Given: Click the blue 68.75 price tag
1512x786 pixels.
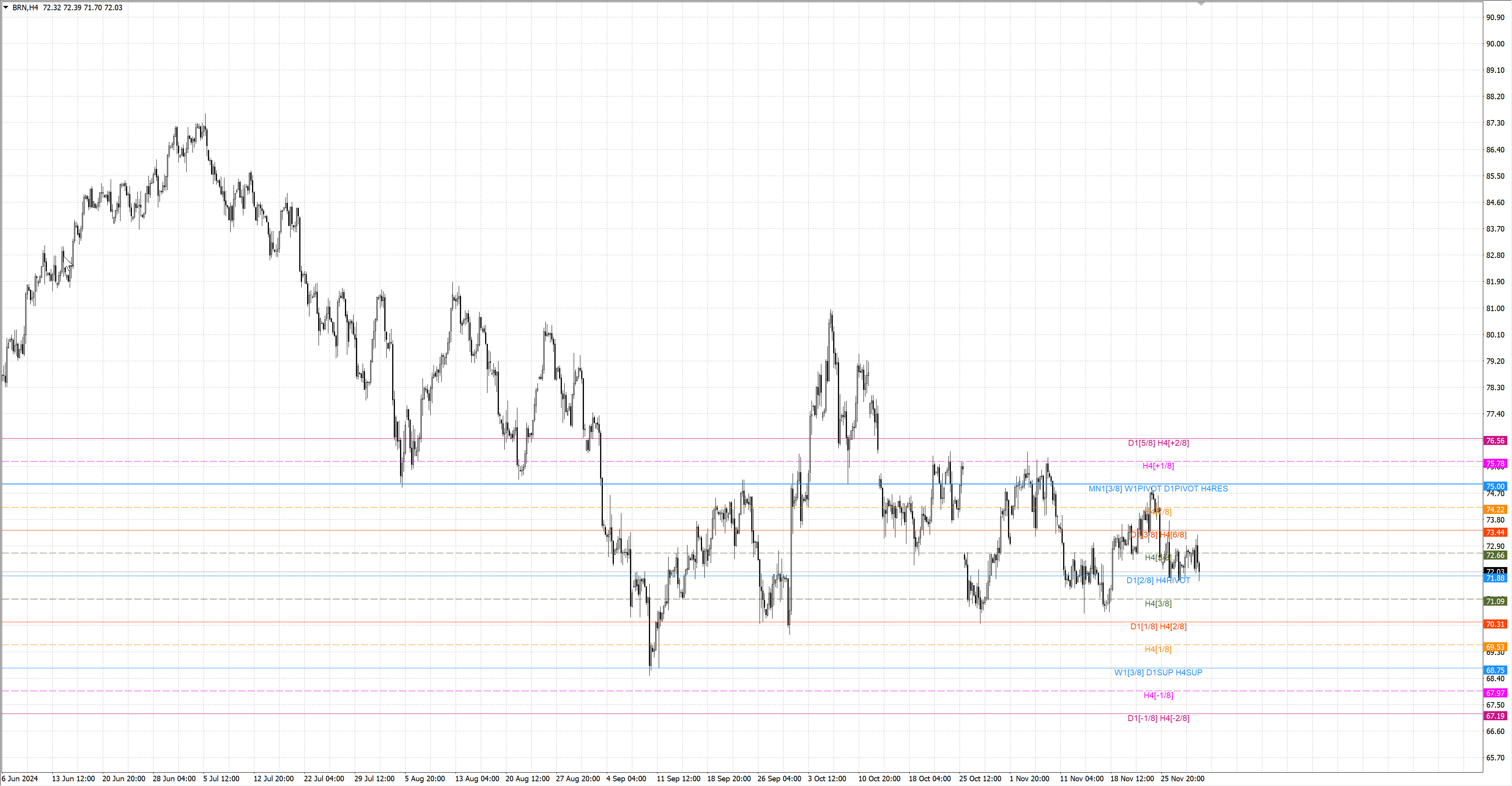Looking at the screenshot, I should pyautogui.click(x=1495, y=670).
